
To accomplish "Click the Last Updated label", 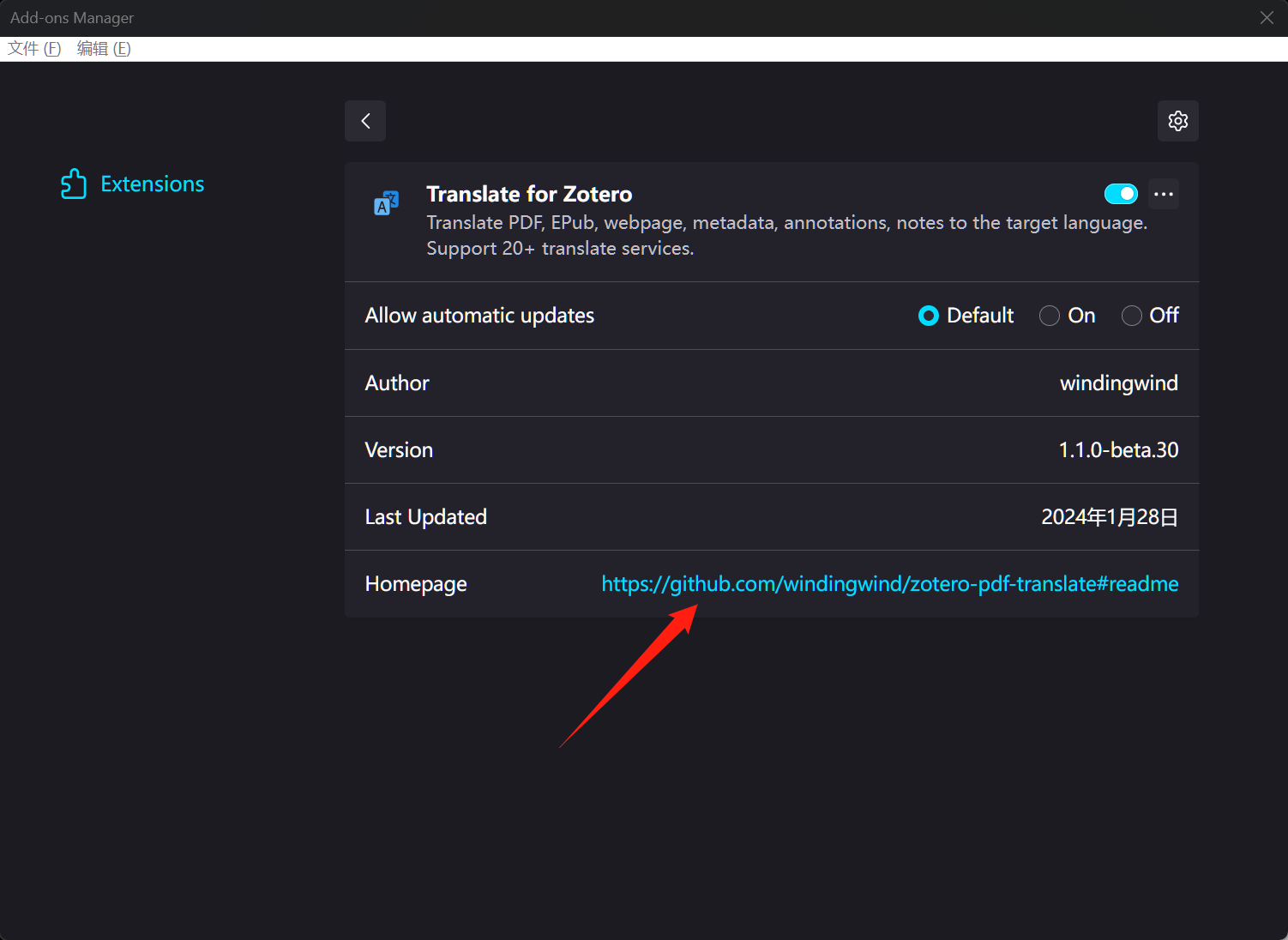I will 426,517.
